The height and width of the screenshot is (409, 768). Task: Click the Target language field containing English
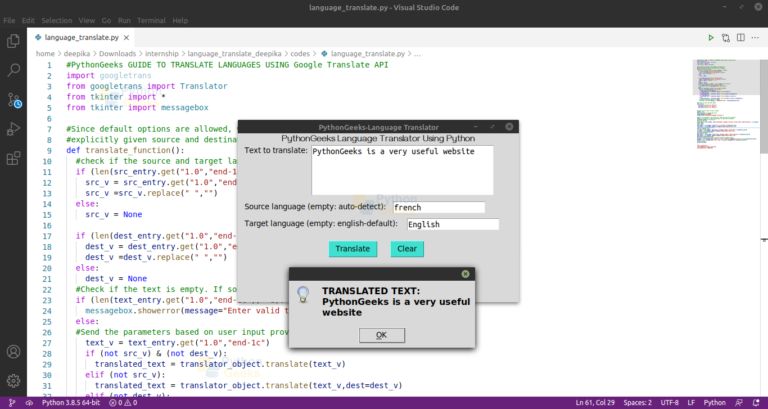click(x=453, y=224)
